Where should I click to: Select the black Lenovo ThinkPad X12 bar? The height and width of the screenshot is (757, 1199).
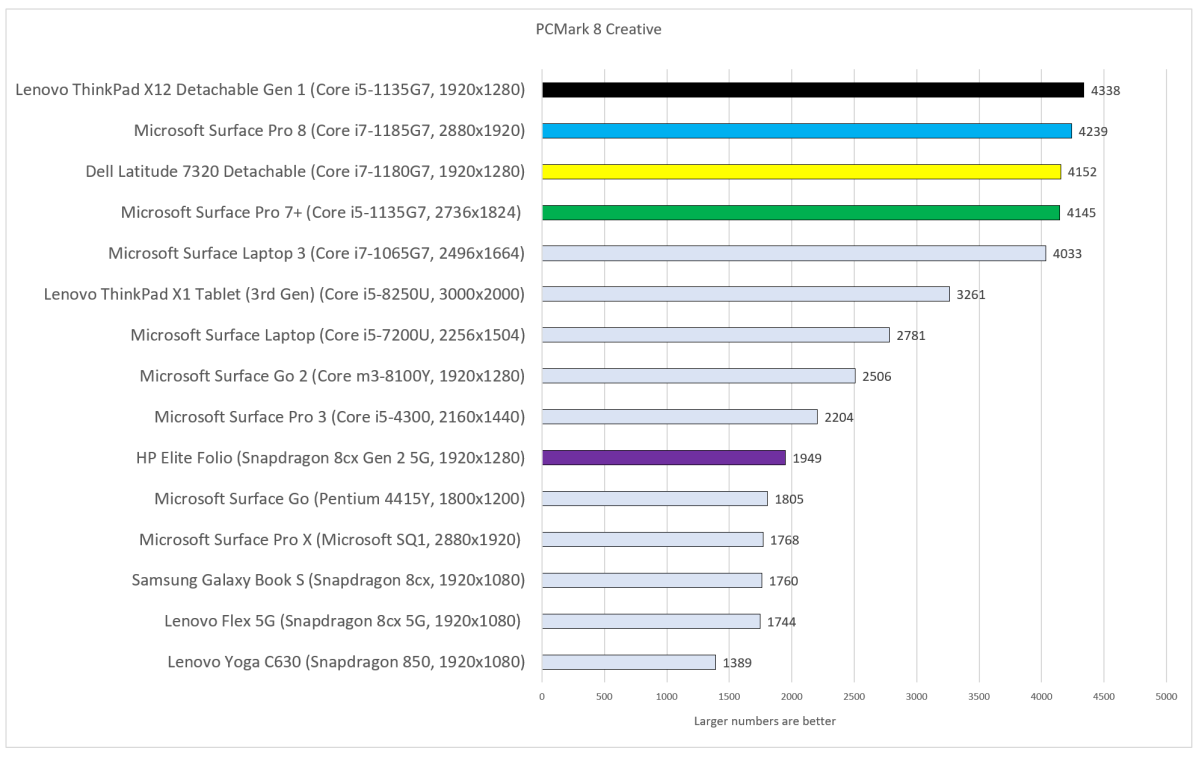point(813,89)
